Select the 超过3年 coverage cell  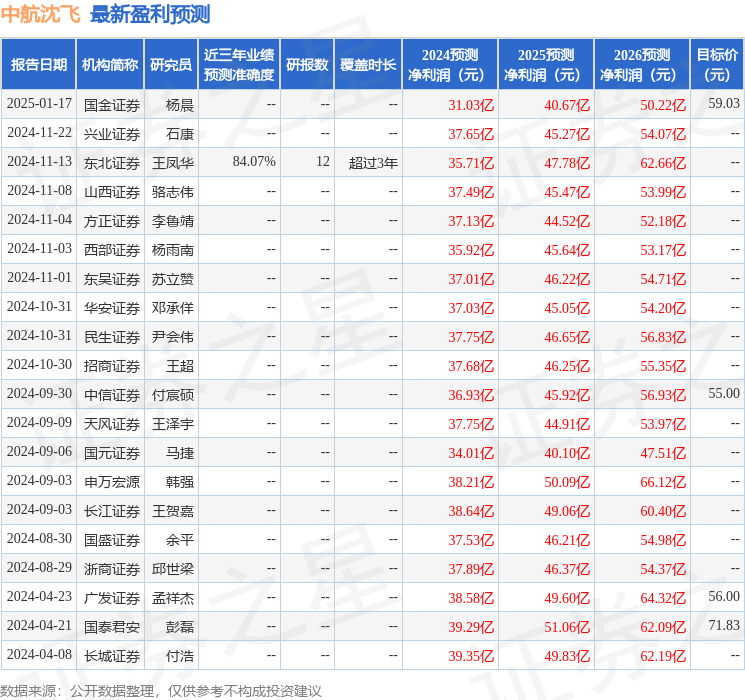[368, 163]
